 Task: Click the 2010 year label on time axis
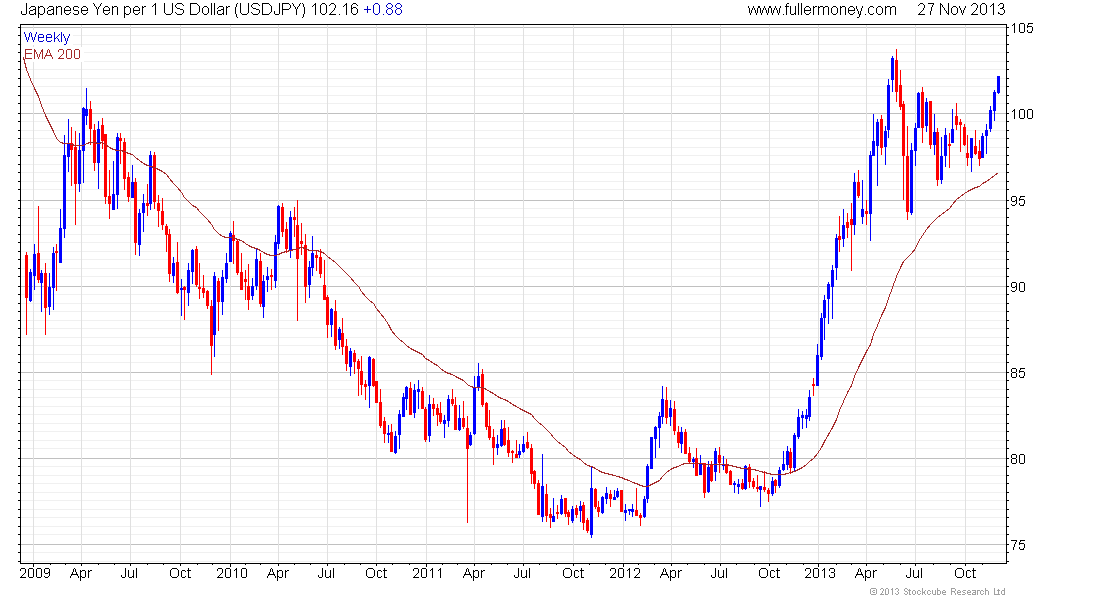pos(232,573)
